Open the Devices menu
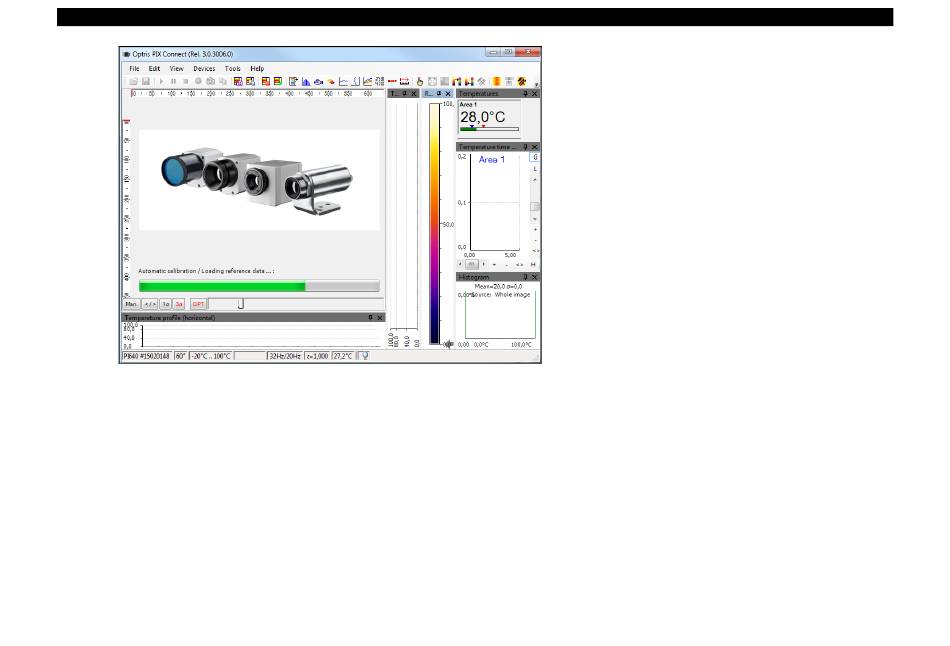 click(204, 68)
